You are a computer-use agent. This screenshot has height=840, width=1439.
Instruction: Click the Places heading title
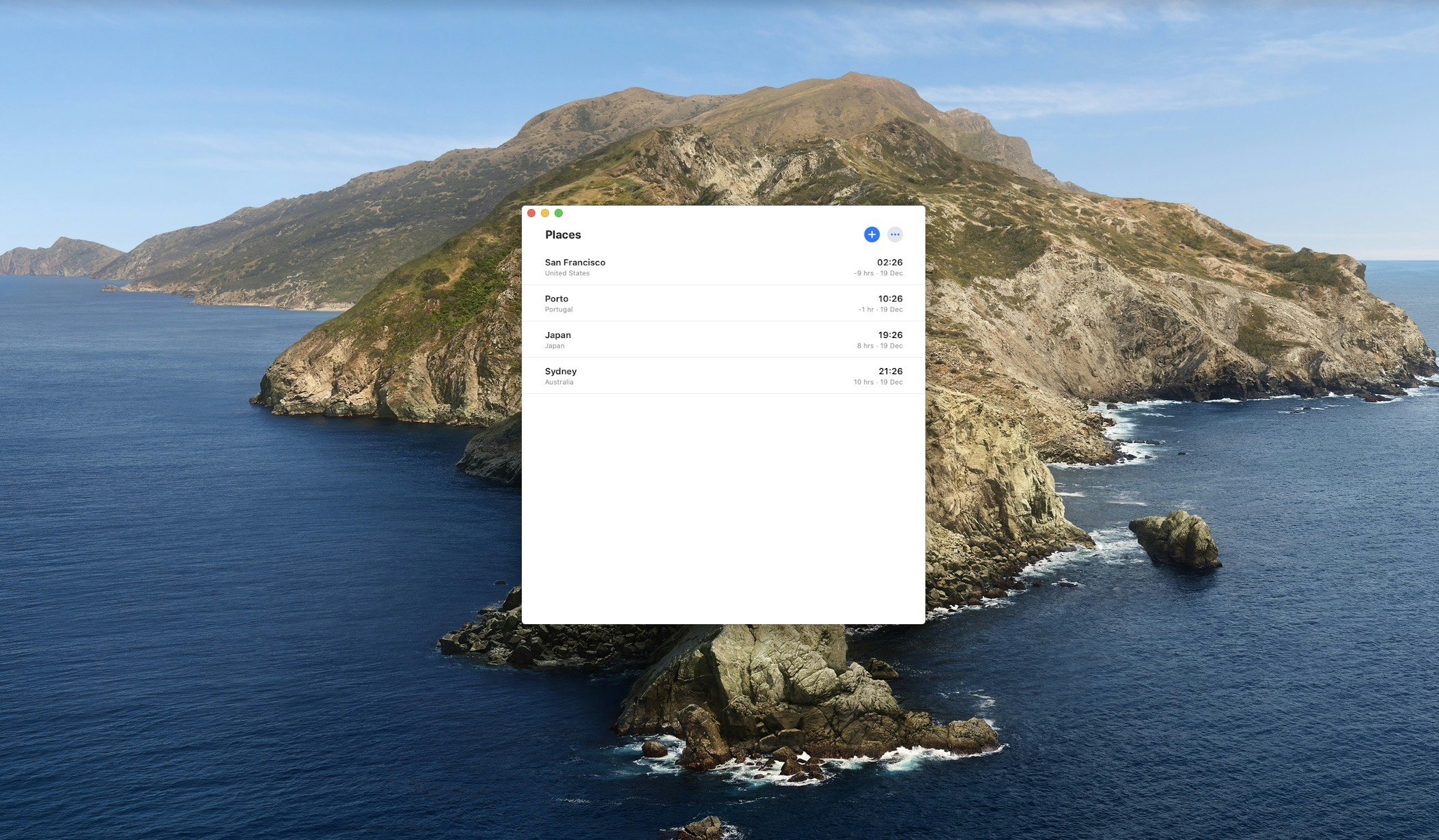coord(563,235)
